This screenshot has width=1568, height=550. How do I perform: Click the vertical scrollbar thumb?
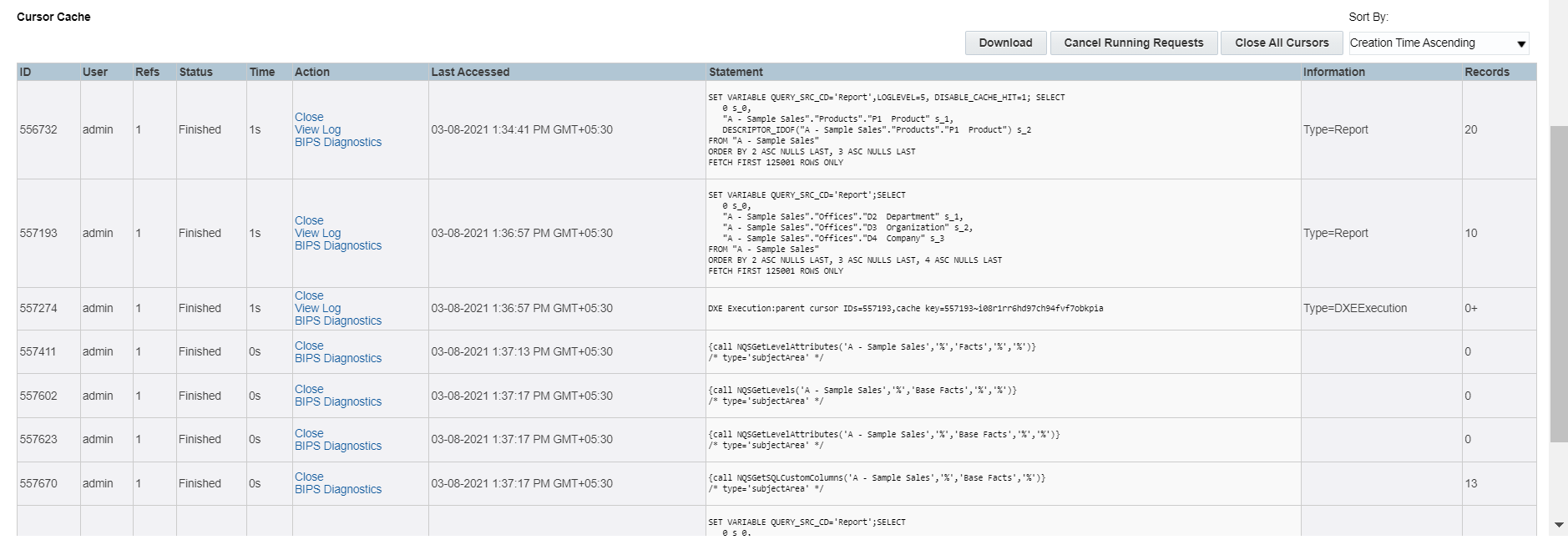click(1558, 284)
